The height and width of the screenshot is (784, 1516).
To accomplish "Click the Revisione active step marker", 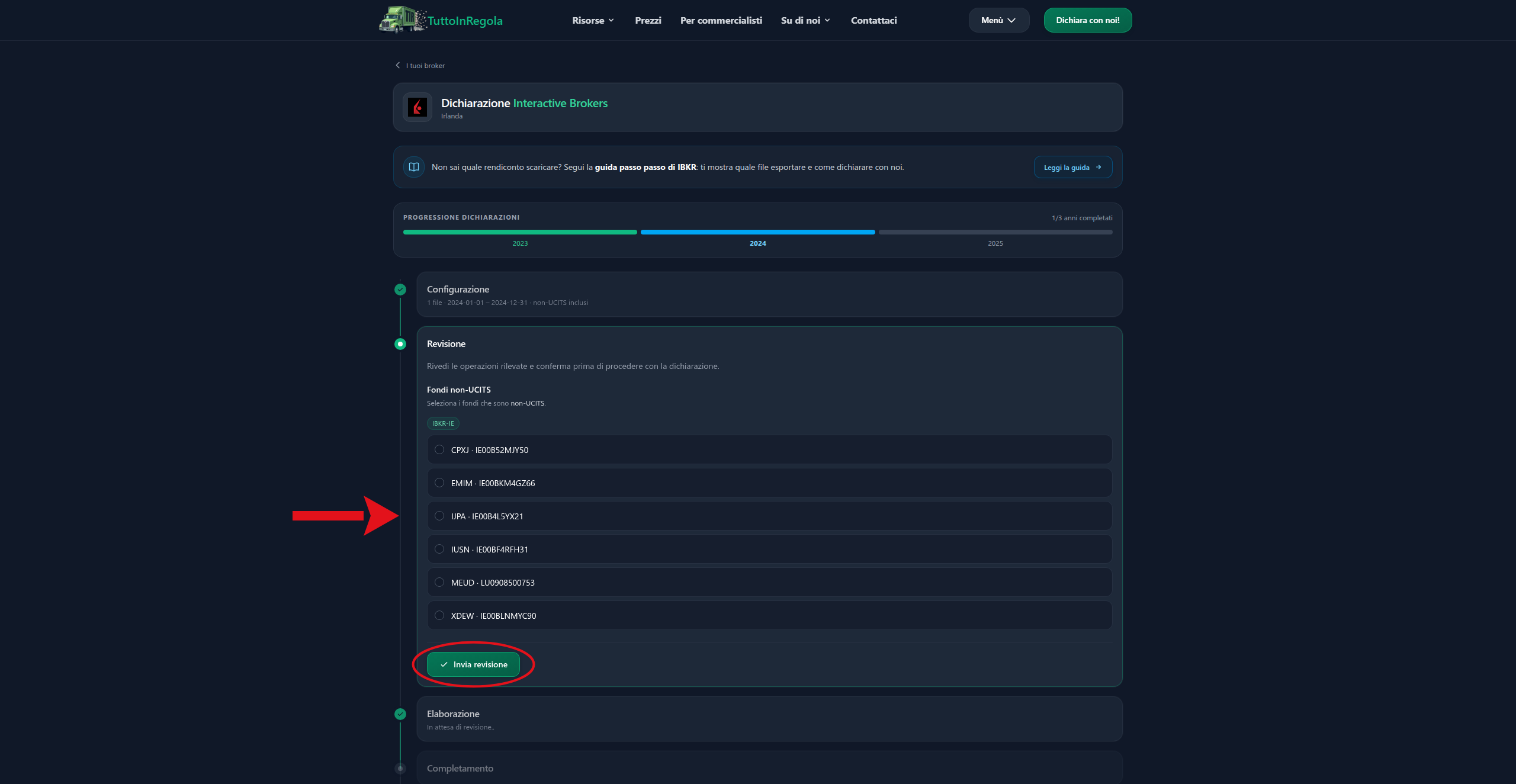I will 400,344.
